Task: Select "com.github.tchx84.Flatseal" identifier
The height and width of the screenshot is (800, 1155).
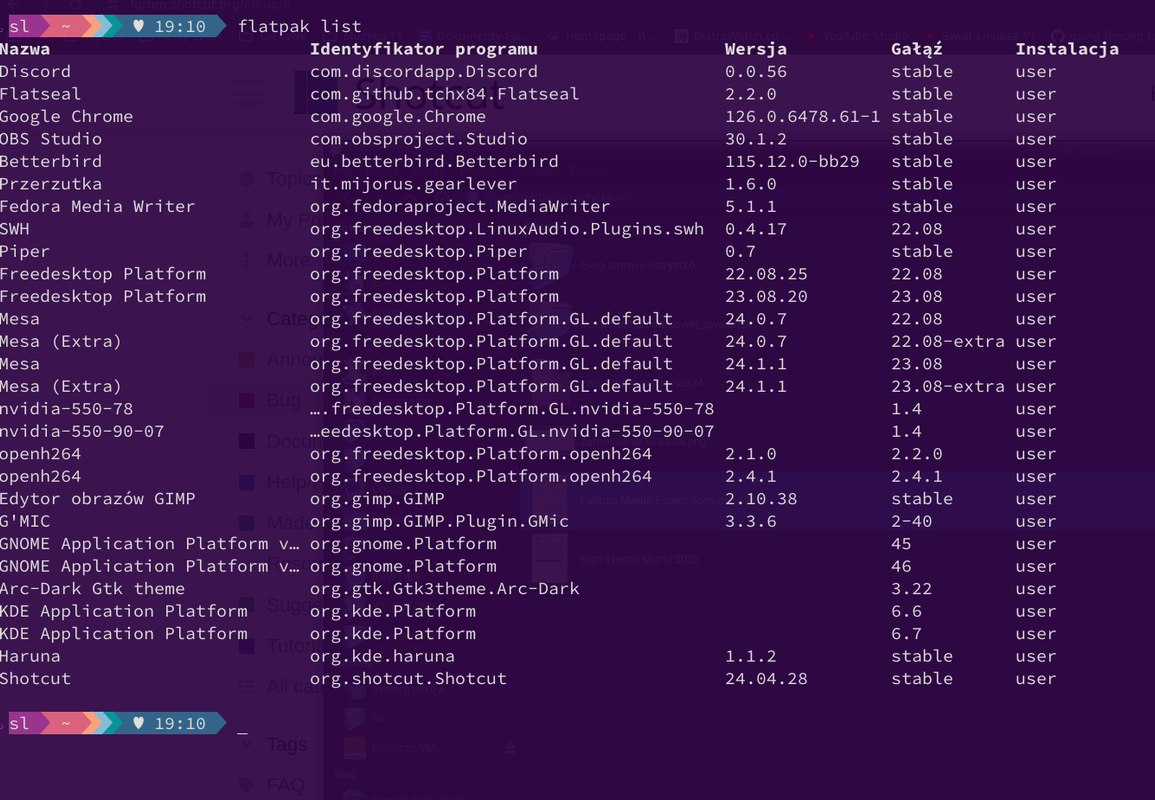Action: pos(444,94)
